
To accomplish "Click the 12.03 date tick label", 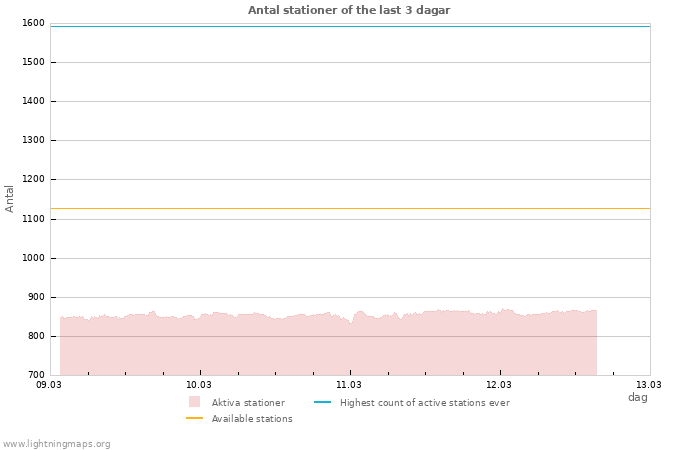I will 499,384.
